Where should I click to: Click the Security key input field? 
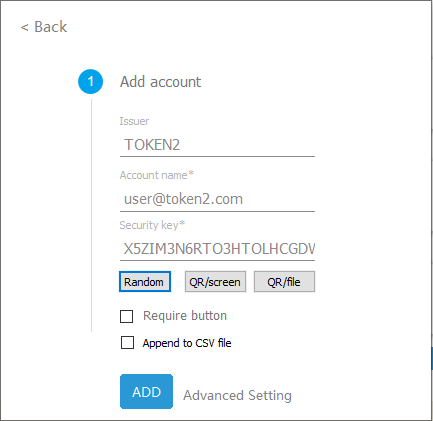[x=217, y=249]
